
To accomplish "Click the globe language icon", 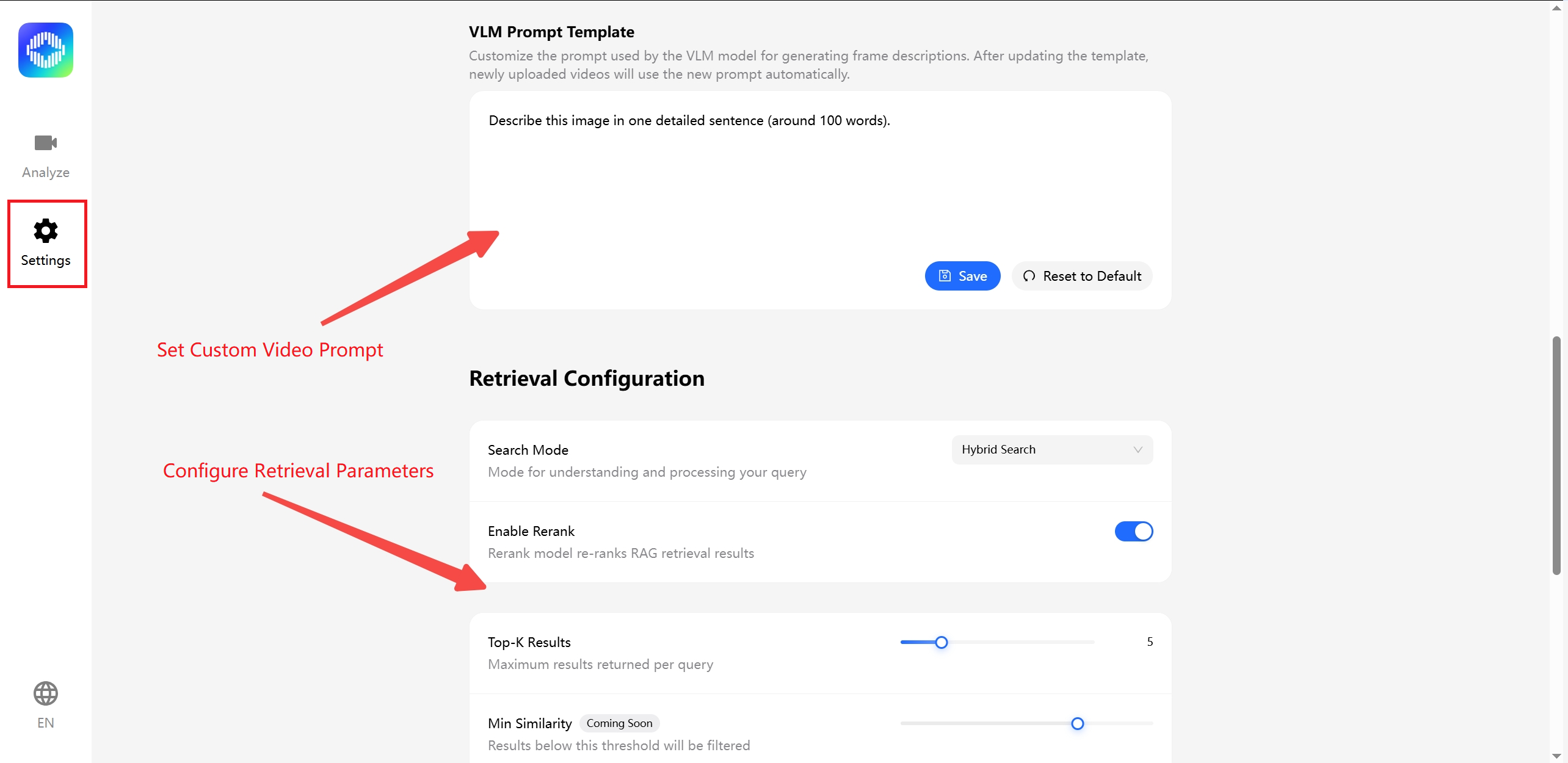I will click(46, 693).
